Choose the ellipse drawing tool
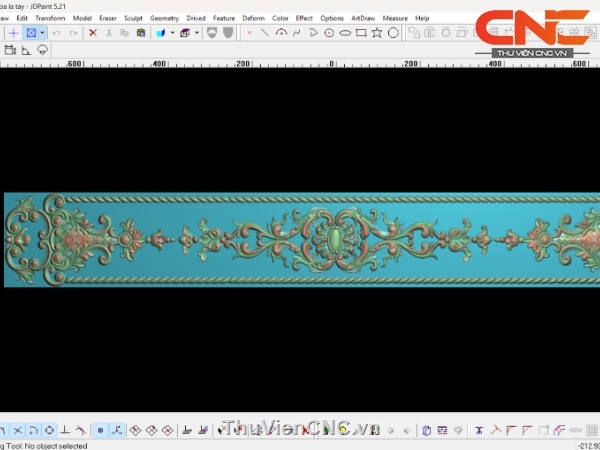Image resolution: width=600 pixels, height=450 pixels. point(345,33)
